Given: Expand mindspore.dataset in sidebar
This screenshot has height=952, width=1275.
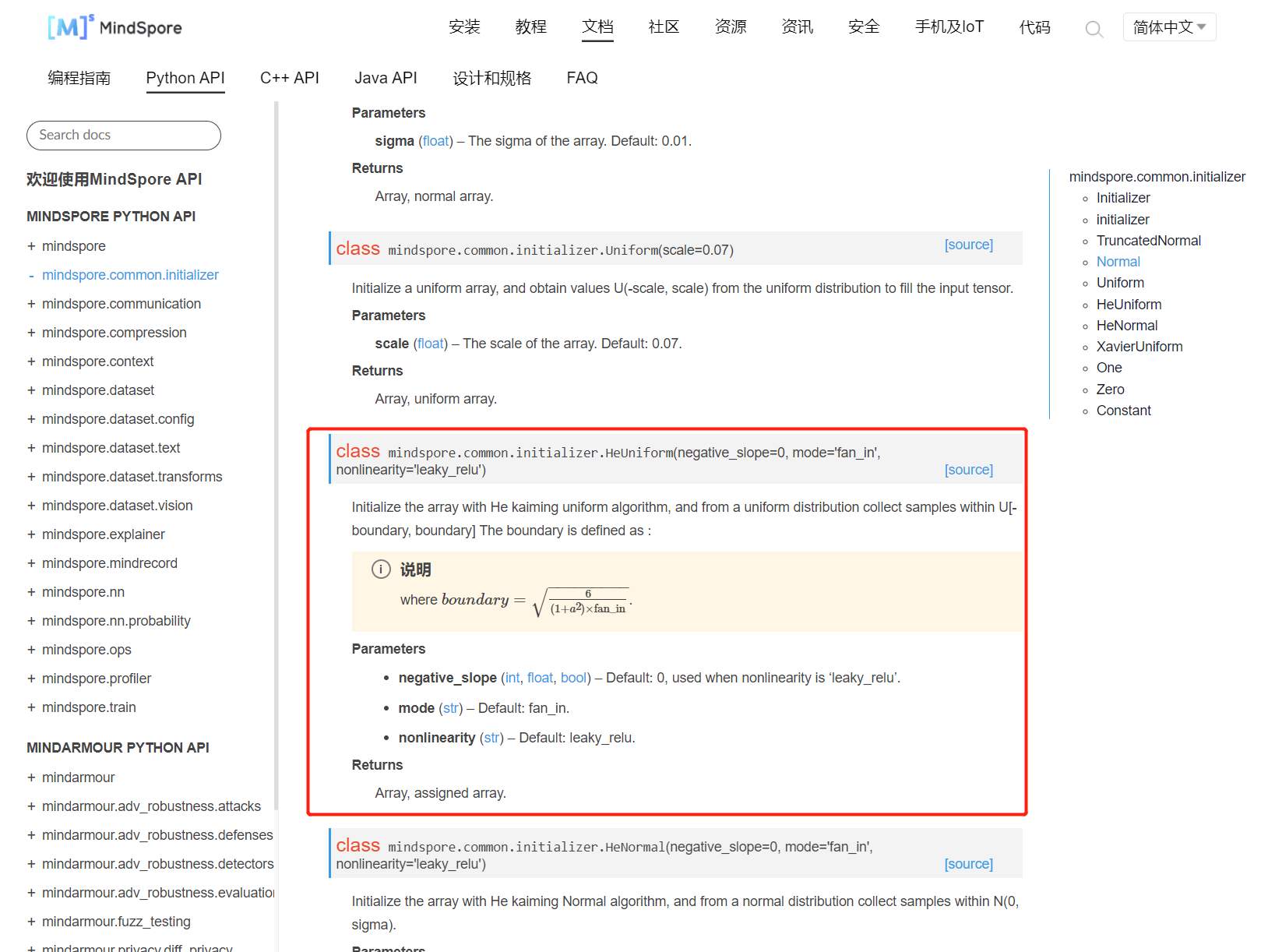Looking at the screenshot, I should point(31,390).
